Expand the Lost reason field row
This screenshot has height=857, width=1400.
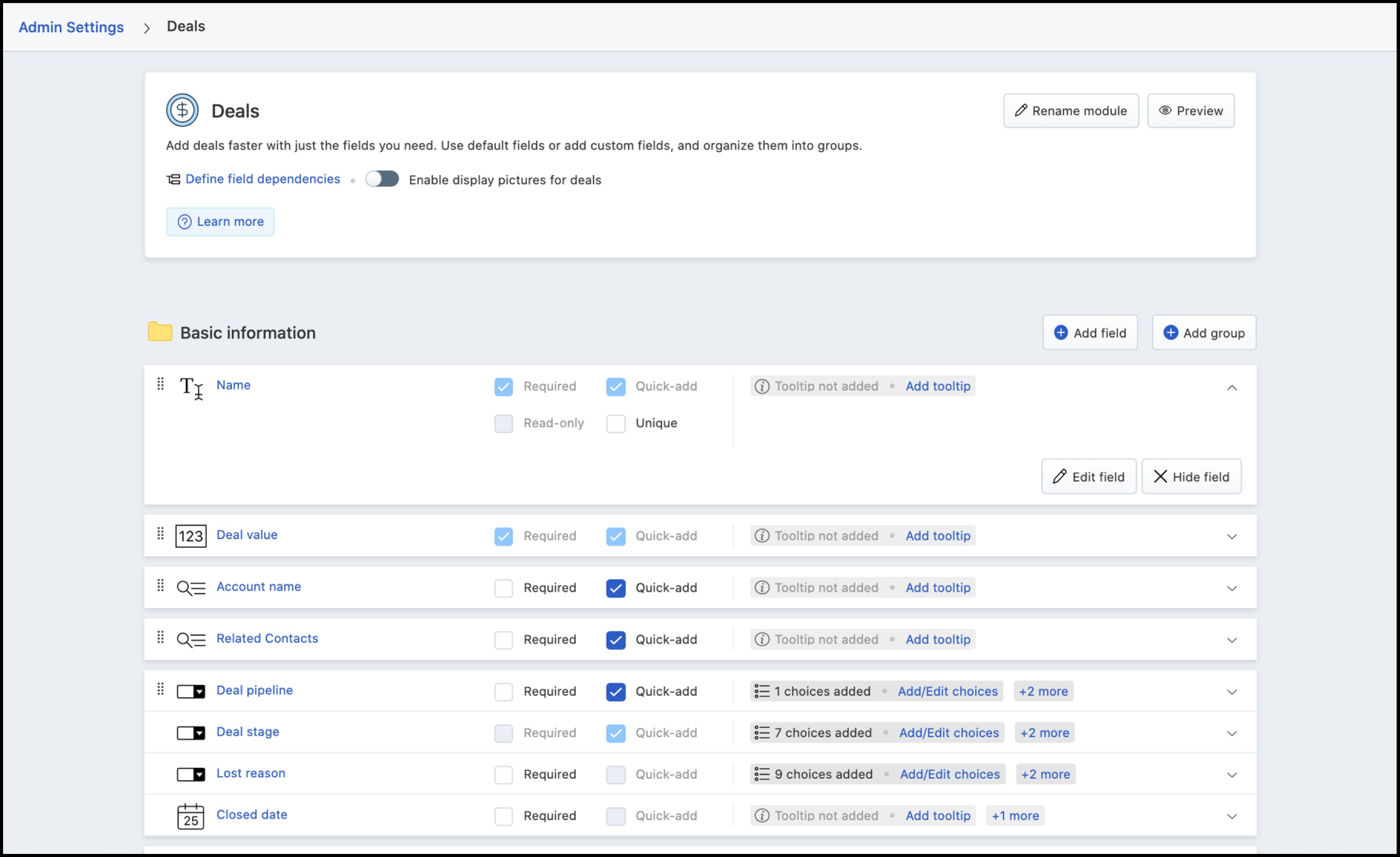[1231, 775]
